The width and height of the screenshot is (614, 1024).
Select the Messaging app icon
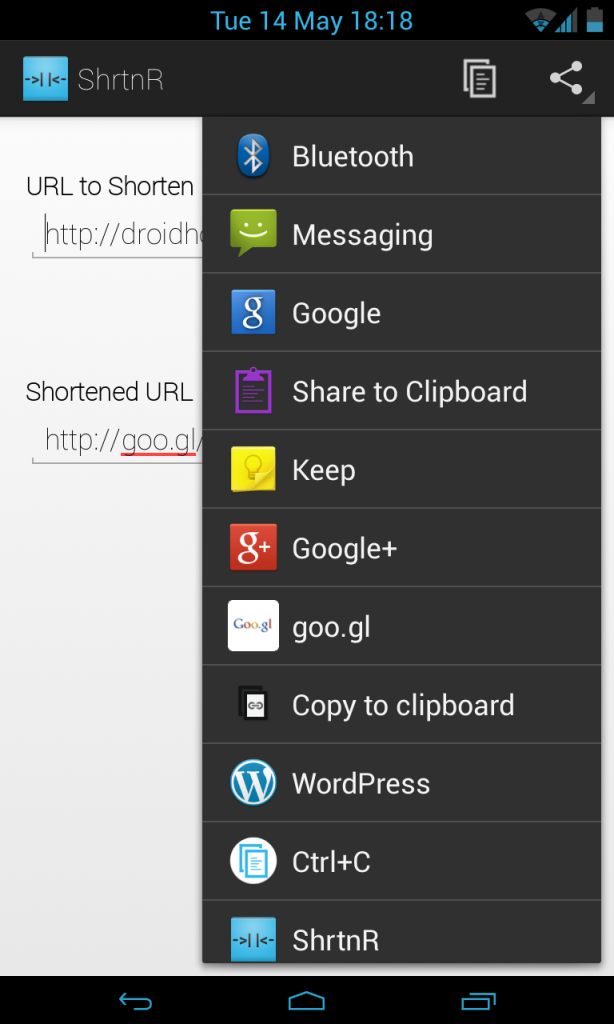pyautogui.click(x=253, y=233)
